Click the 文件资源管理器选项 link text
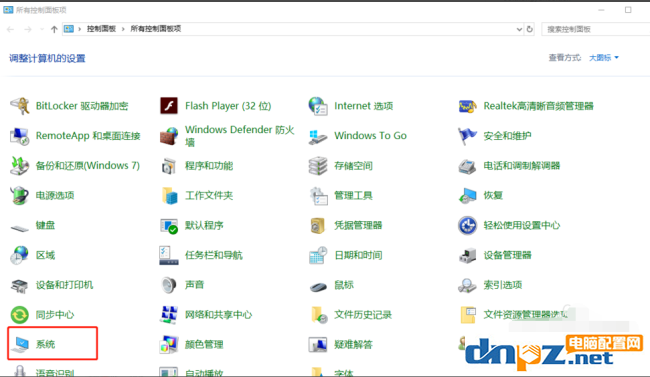The width and height of the screenshot is (650, 377). click(x=526, y=315)
